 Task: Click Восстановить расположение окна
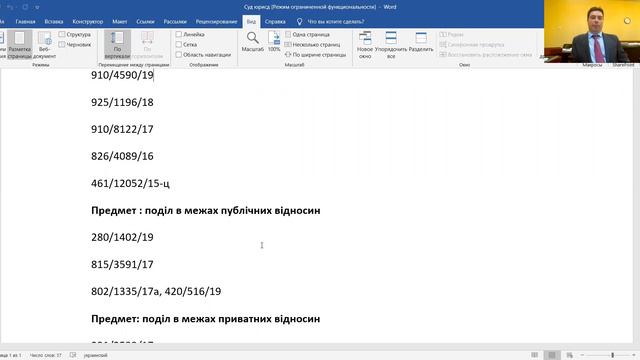point(486,55)
